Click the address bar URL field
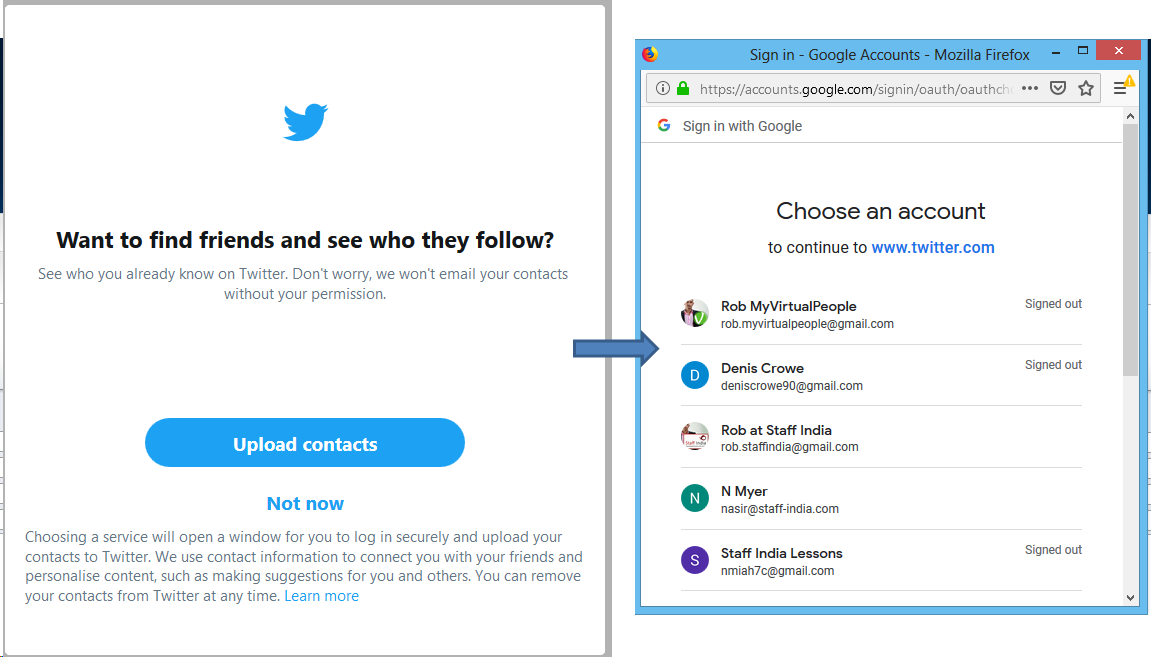This screenshot has width=1151, height=657. click(x=855, y=89)
